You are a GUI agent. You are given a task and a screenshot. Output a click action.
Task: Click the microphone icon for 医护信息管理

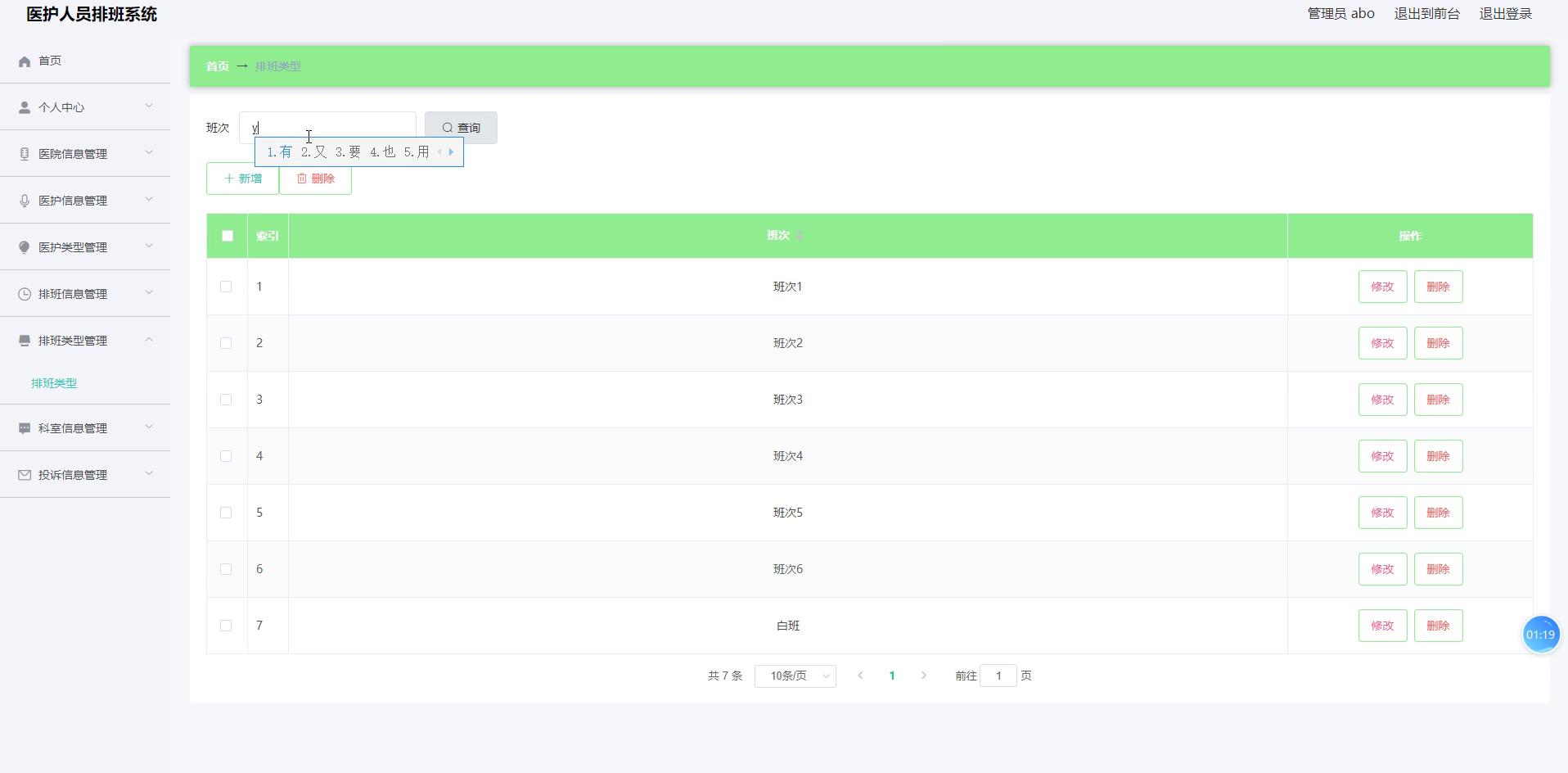[x=25, y=201]
